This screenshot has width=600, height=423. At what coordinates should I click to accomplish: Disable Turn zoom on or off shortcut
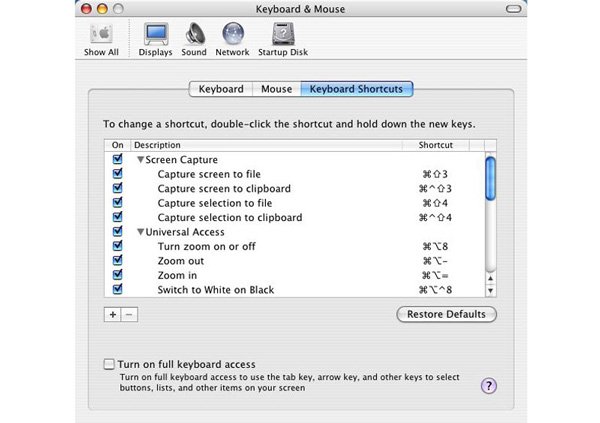[x=117, y=245]
